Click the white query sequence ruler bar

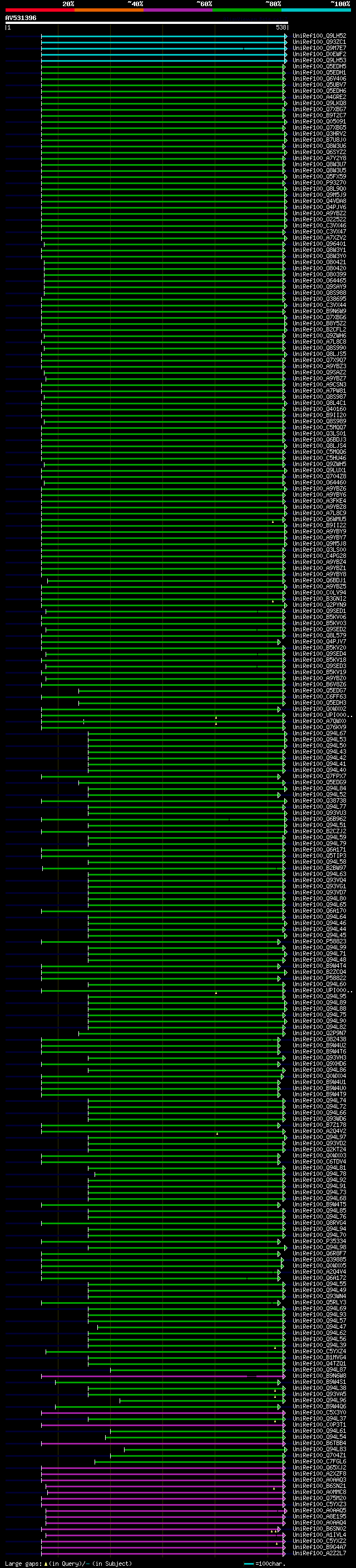tap(147, 22)
